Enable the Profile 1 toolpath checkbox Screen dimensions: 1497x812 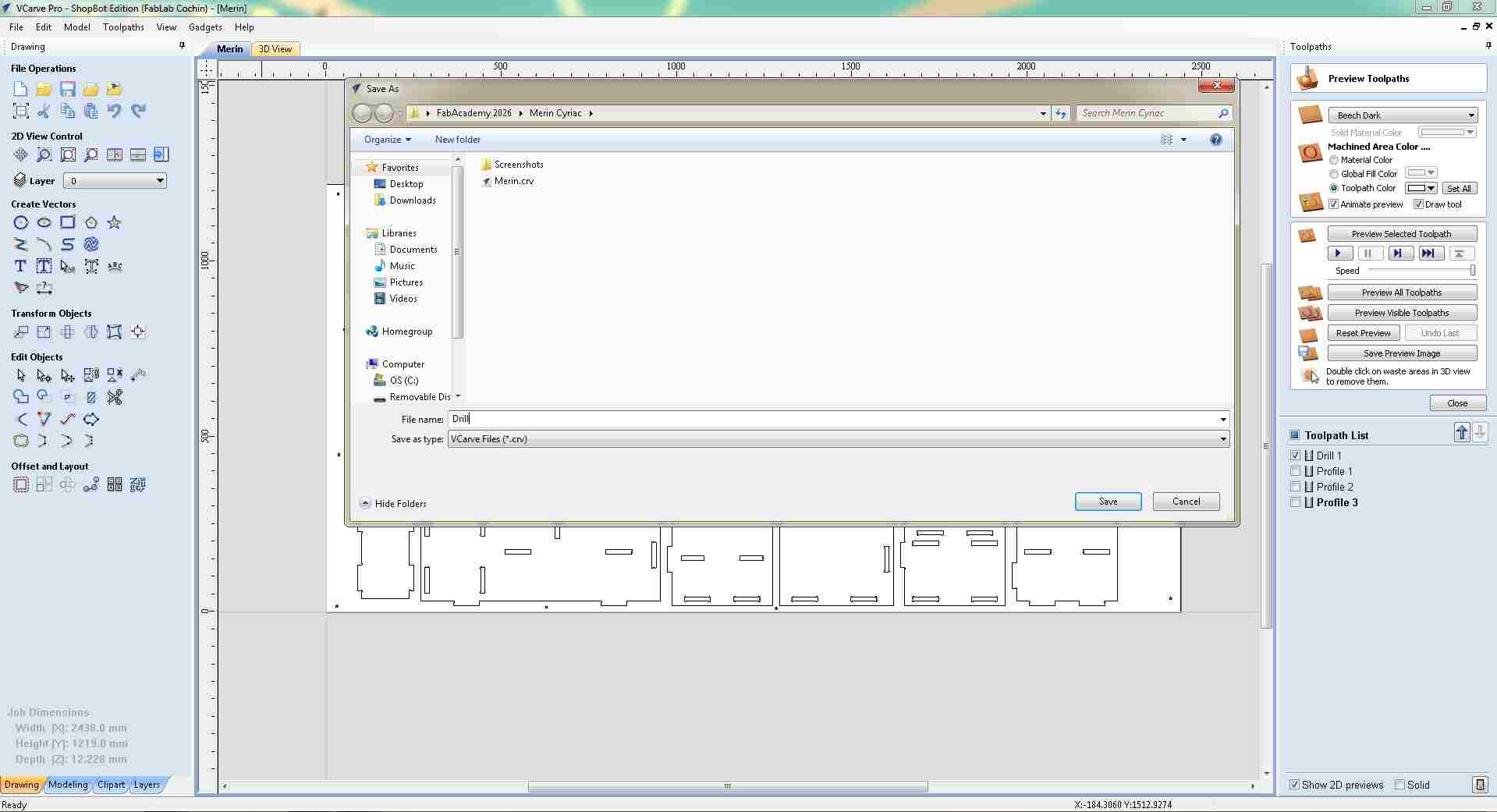point(1297,471)
